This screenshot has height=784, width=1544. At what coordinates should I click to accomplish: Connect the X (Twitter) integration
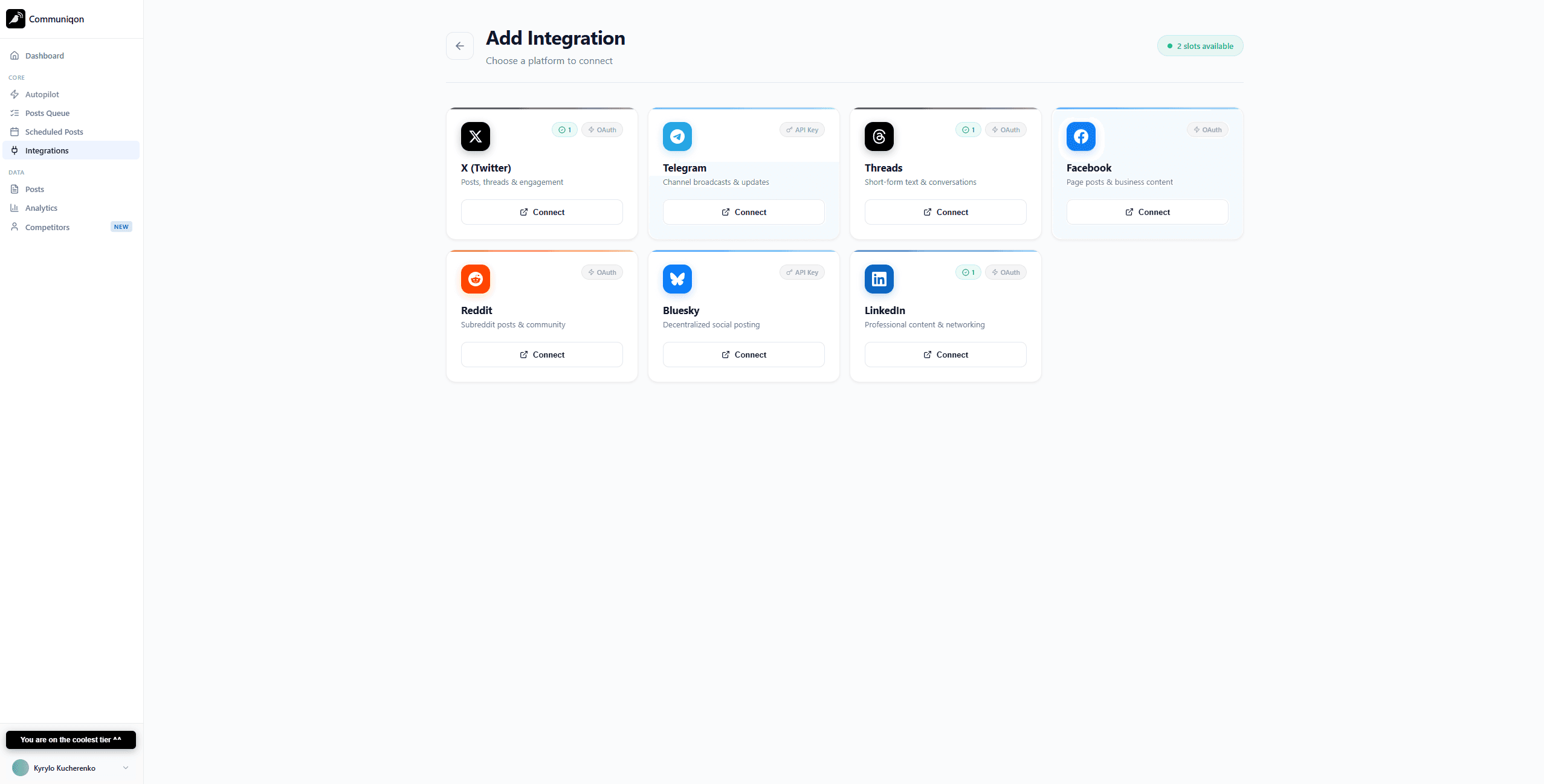541,212
